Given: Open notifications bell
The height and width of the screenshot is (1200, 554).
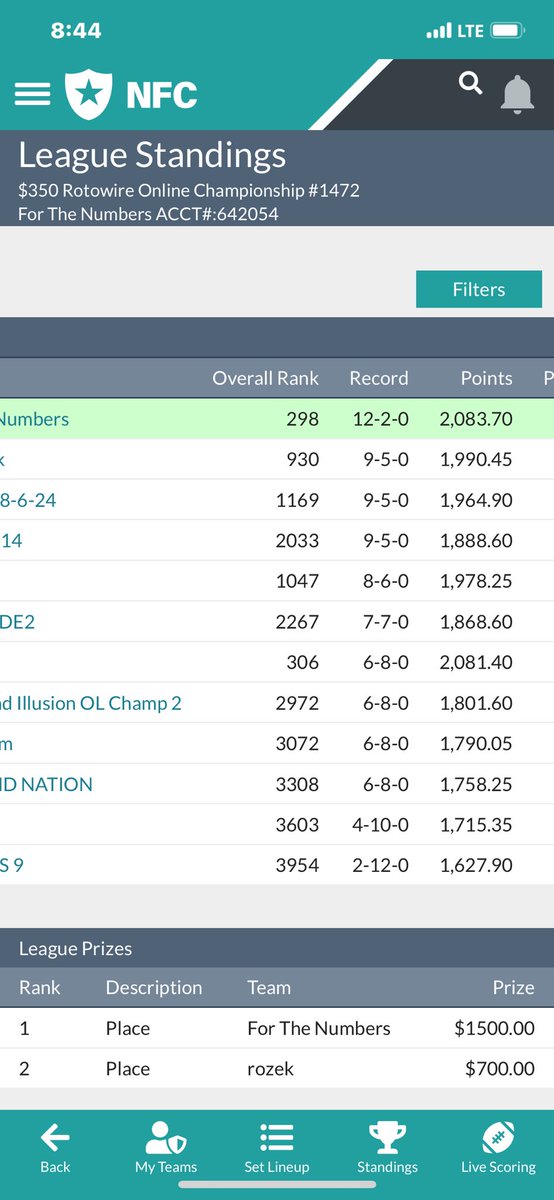Looking at the screenshot, I should 517,93.
